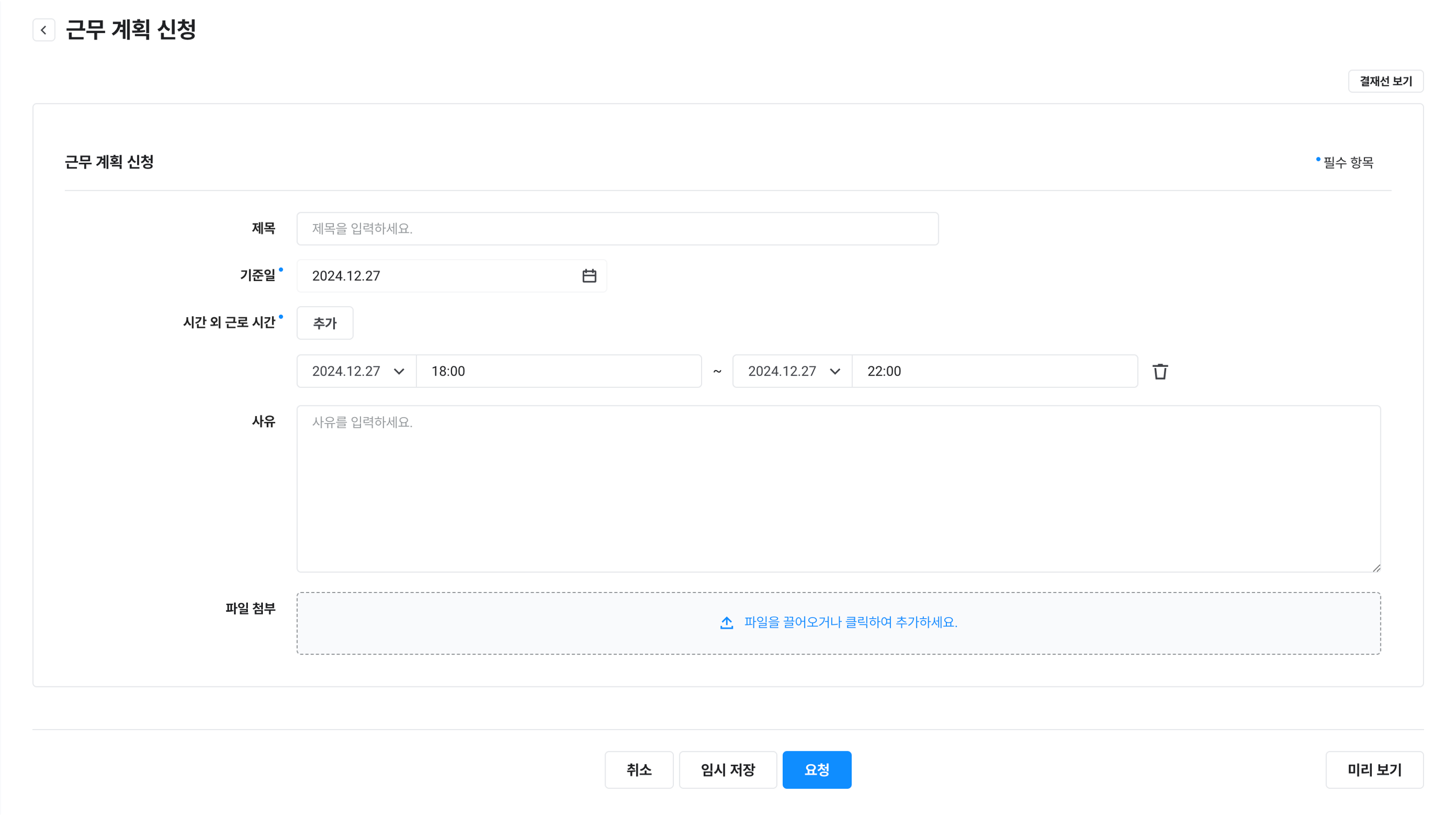Click the 22:00 end time field

994,372
